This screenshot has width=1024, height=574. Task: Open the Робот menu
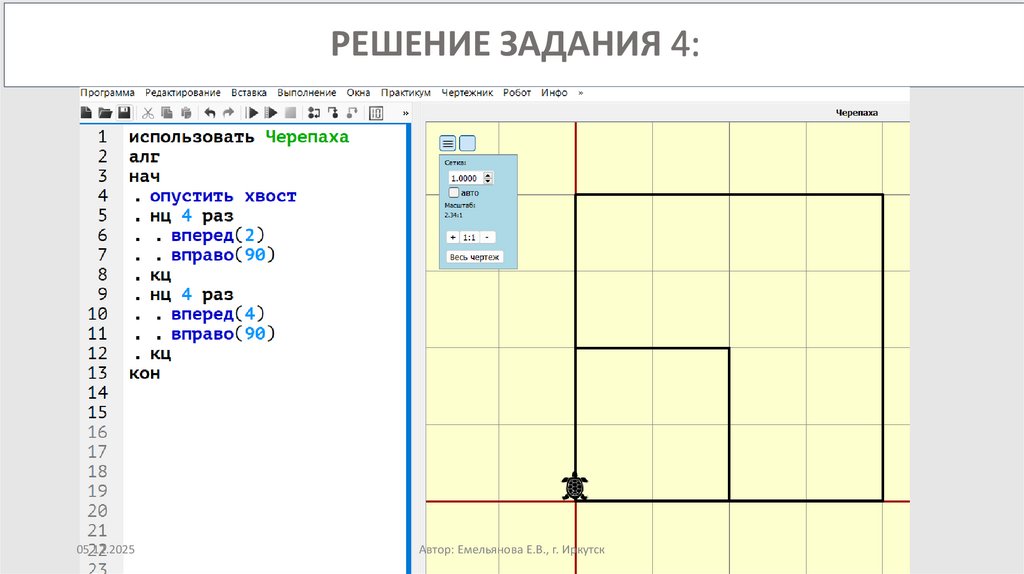[517, 93]
